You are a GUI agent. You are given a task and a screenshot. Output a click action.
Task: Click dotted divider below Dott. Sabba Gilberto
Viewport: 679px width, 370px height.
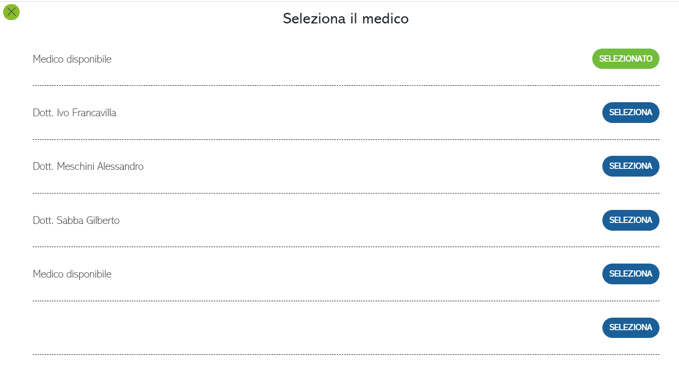click(x=346, y=247)
